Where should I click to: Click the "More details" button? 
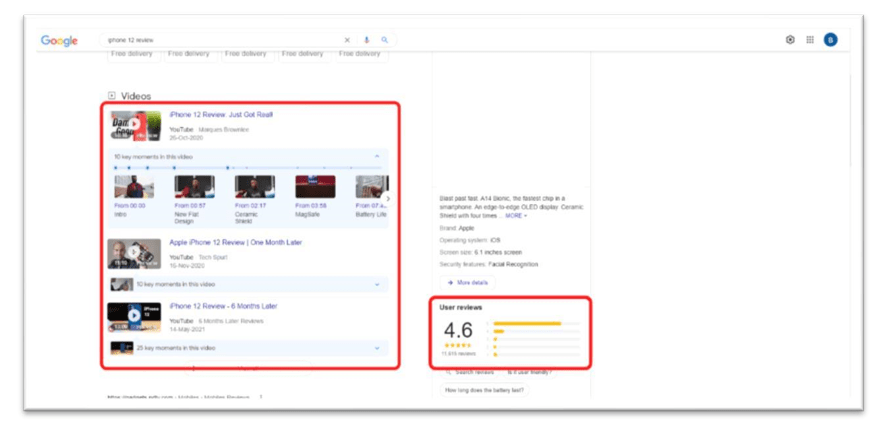[x=468, y=282]
